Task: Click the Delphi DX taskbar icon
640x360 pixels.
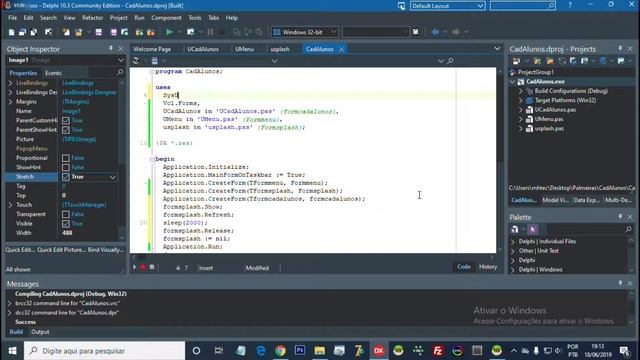Action: coord(378,350)
